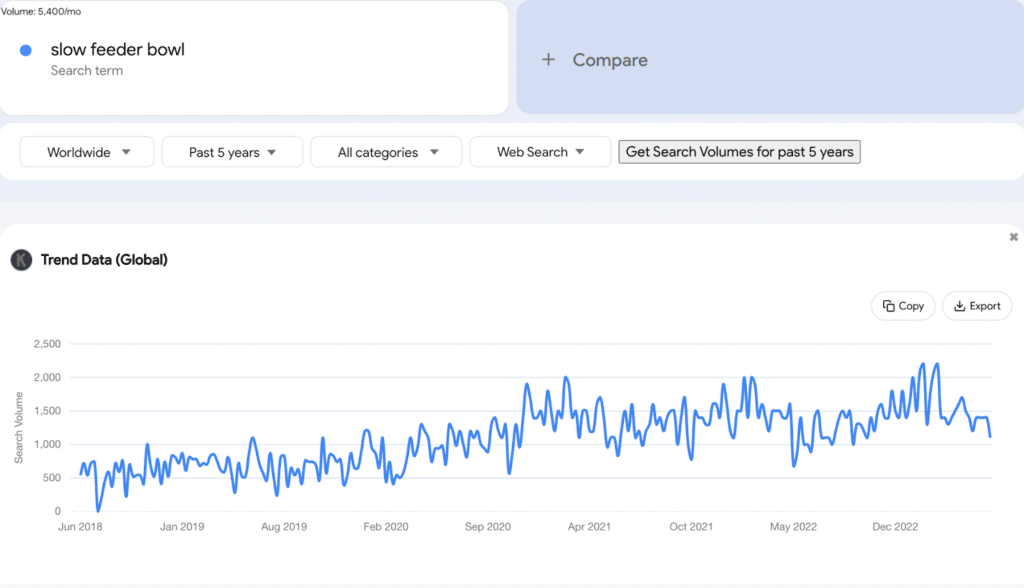Image resolution: width=1024 pixels, height=588 pixels.
Task: Click the Volume: 5,400/mo label
Action: (41, 10)
